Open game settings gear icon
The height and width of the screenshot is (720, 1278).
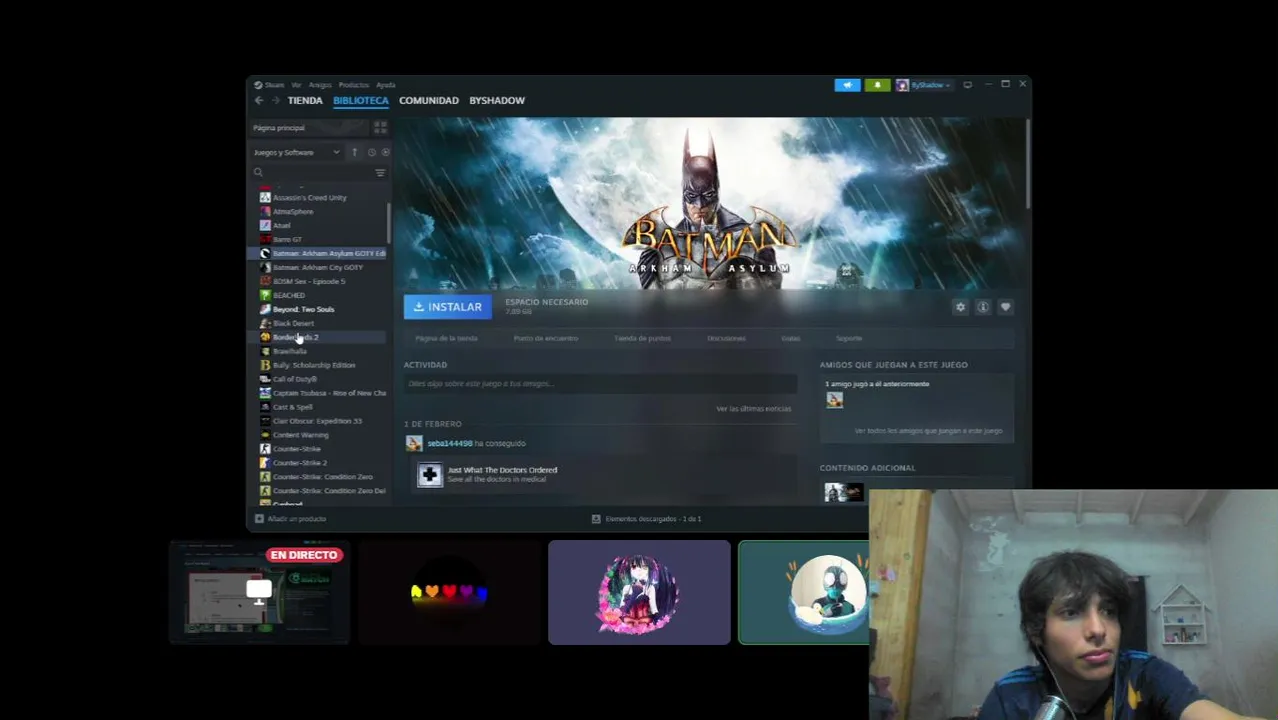960,307
